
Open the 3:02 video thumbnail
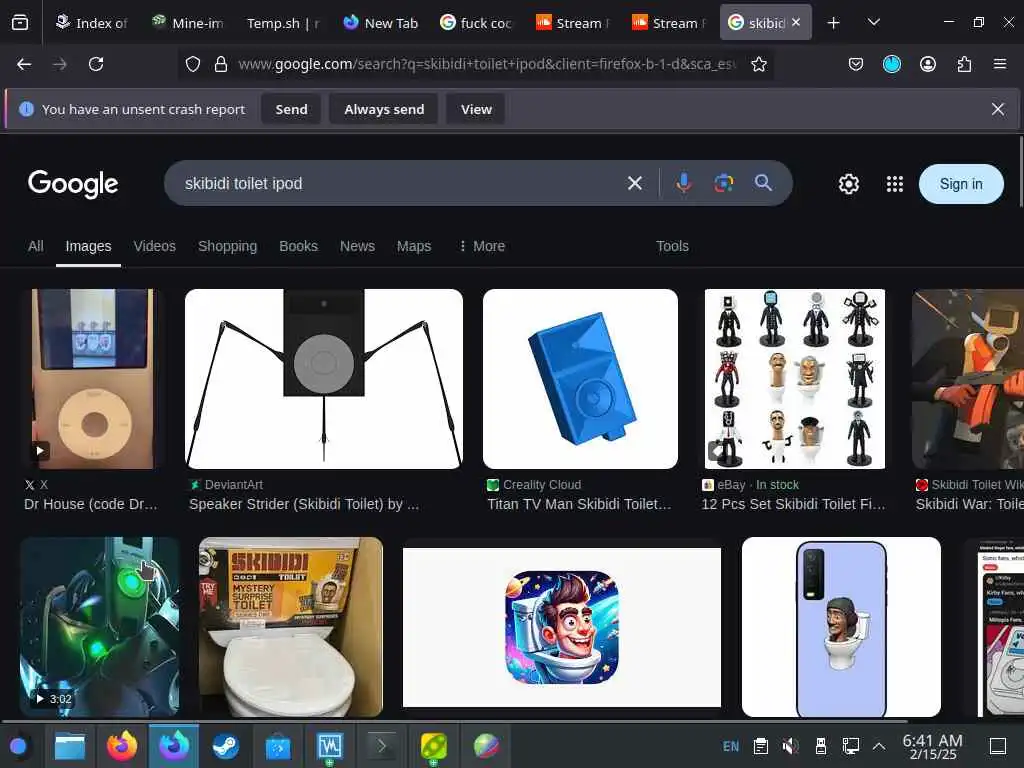click(99, 627)
